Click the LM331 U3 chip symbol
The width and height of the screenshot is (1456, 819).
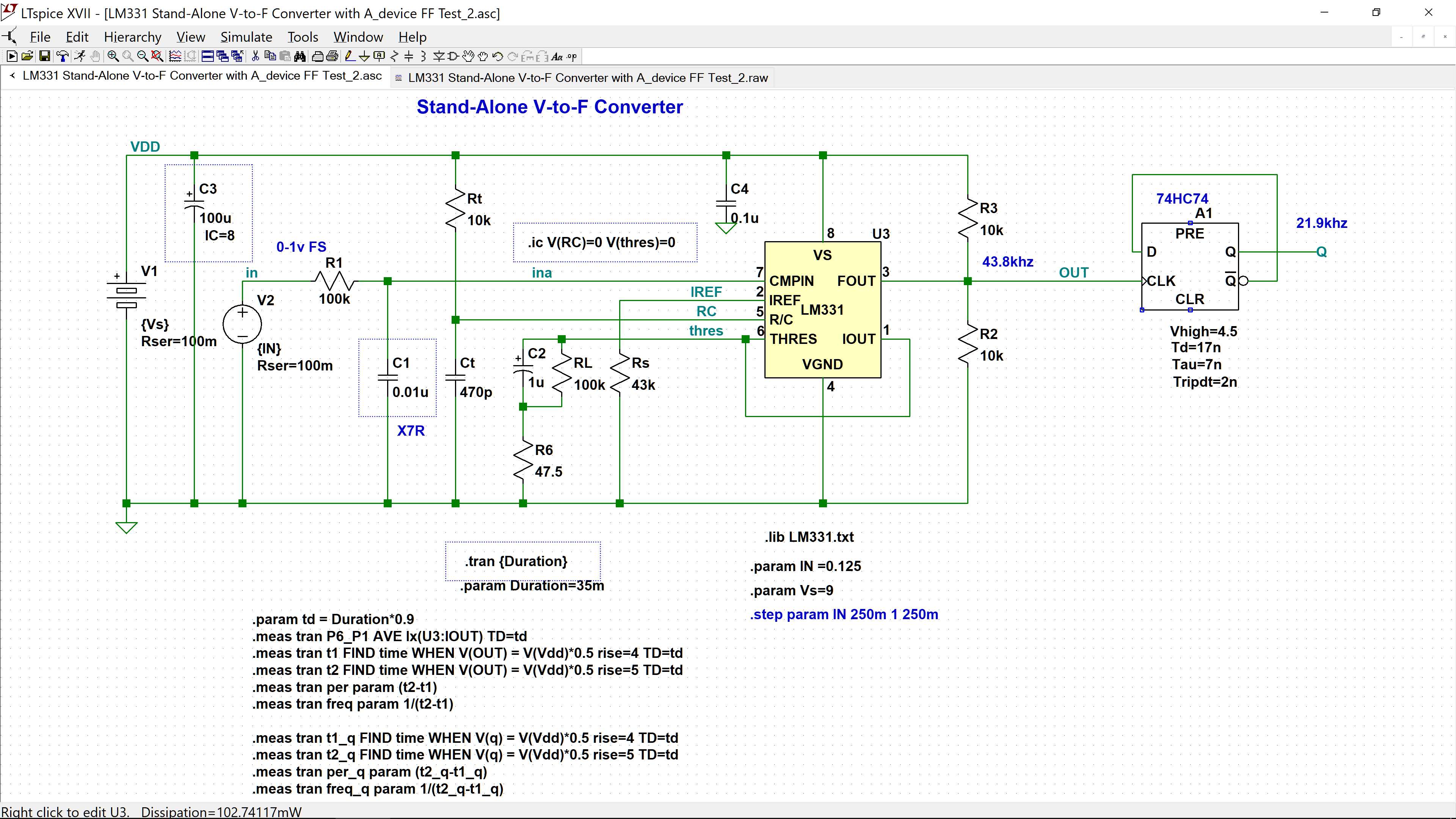click(x=822, y=310)
